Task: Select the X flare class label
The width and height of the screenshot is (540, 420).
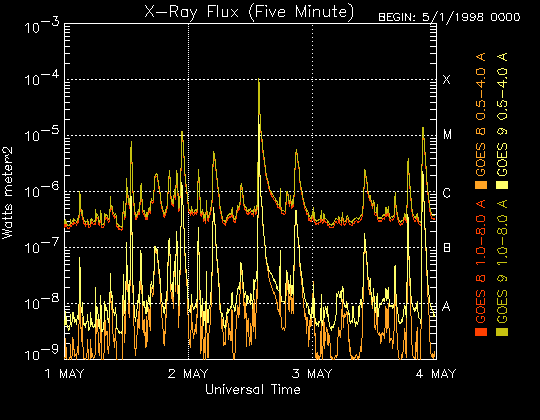Action: (x=446, y=80)
